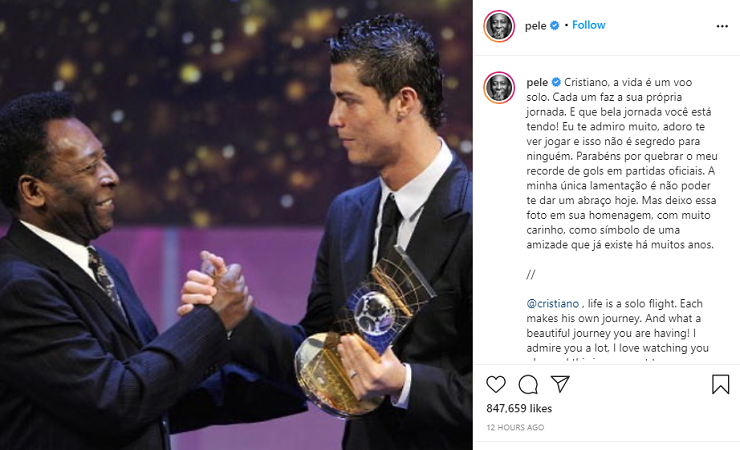Screen dimensions: 740x450
Task: Like the post with the heart icon
Action: coord(496,384)
